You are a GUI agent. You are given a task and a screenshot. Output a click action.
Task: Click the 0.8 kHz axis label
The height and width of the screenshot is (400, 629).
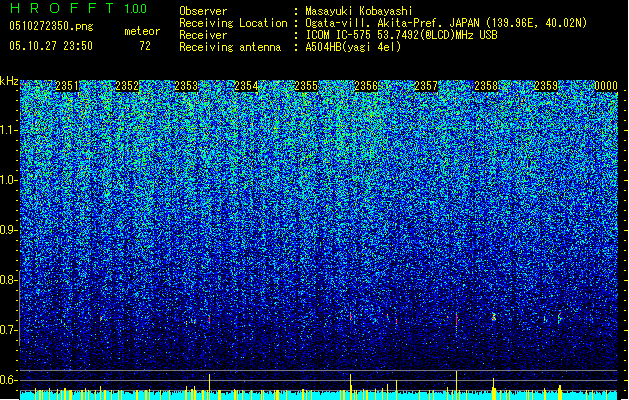coord(8,280)
